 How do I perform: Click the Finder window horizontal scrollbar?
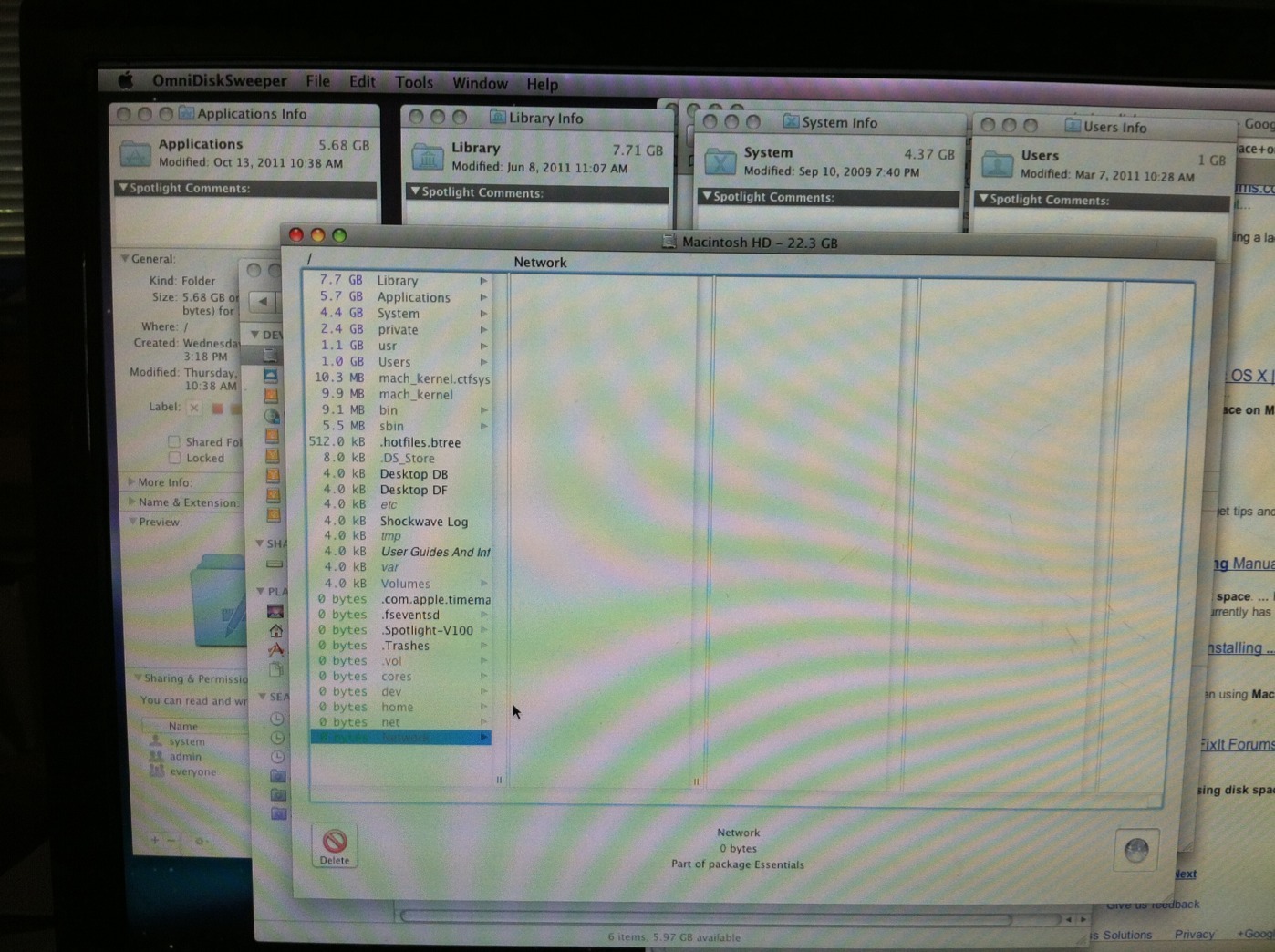point(705,917)
